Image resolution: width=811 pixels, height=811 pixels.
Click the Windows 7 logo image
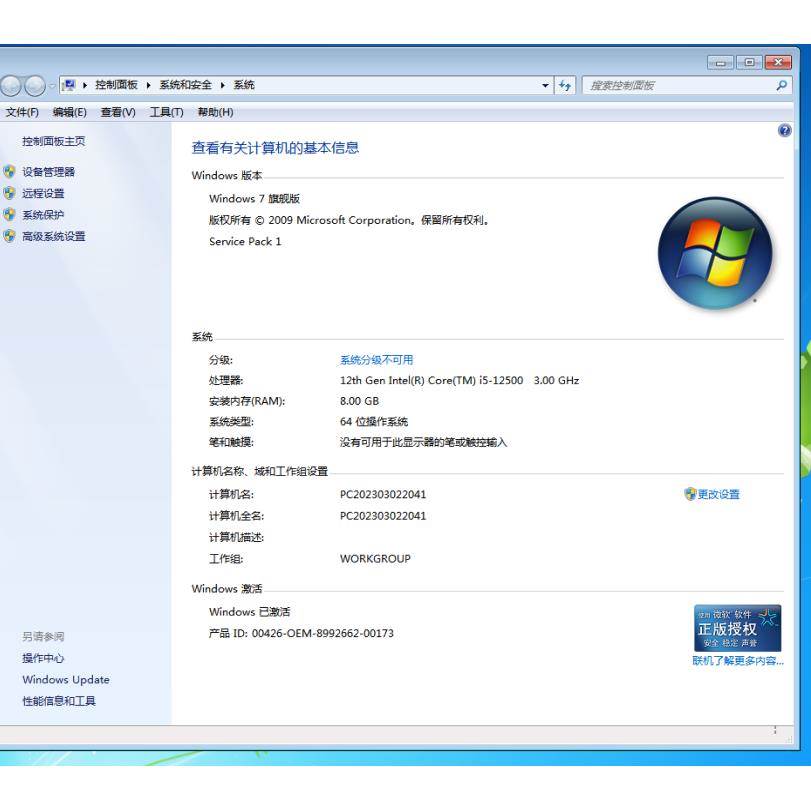point(715,253)
